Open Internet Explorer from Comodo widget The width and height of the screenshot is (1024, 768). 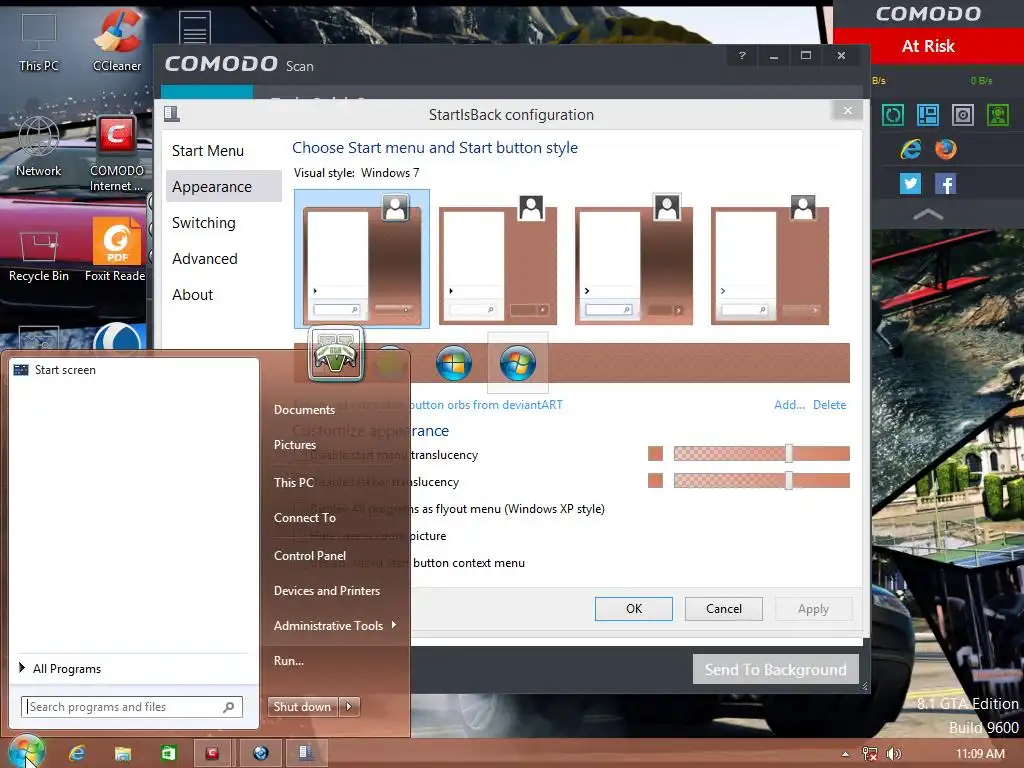910,150
